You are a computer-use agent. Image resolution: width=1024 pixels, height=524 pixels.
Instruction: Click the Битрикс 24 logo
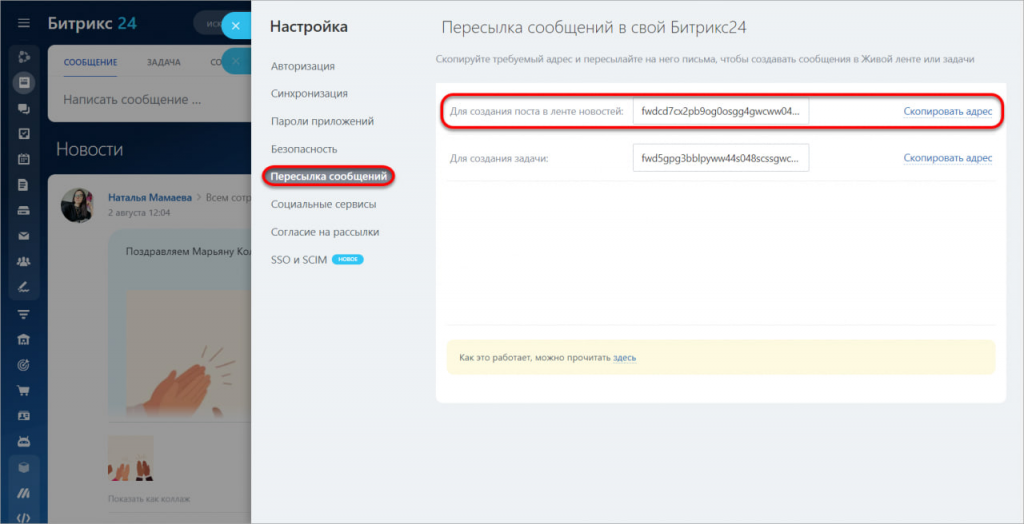click(92, 24)
